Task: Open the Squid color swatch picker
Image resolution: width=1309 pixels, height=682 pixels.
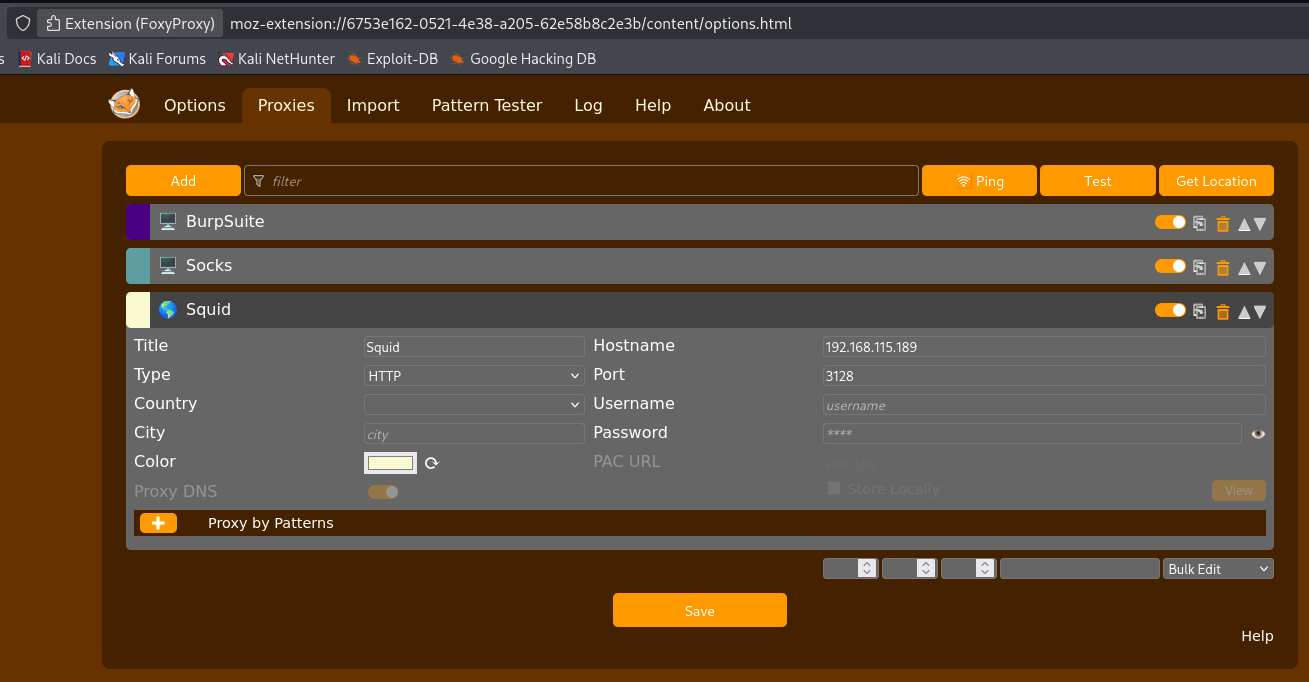Action: (390, 463)
